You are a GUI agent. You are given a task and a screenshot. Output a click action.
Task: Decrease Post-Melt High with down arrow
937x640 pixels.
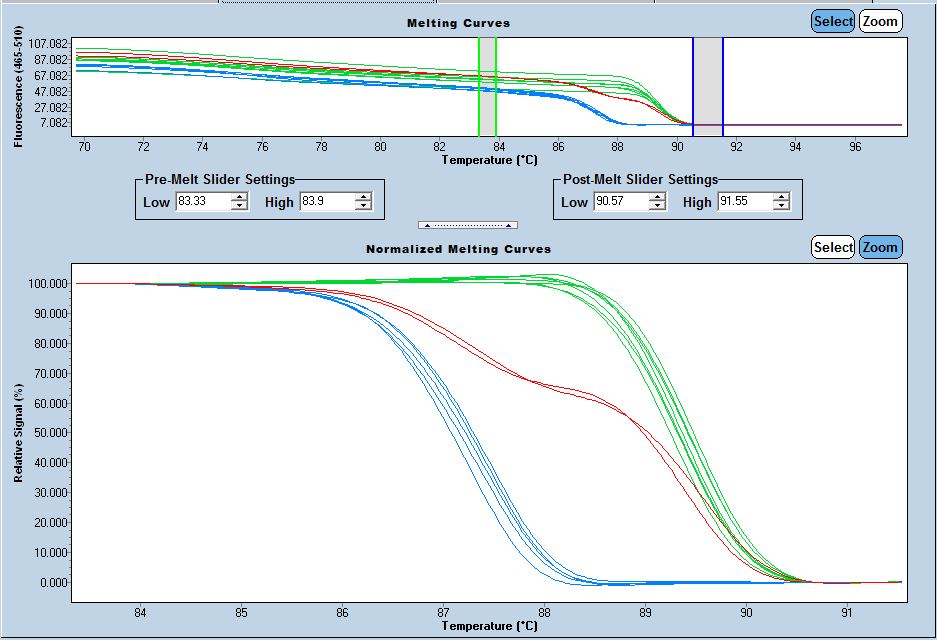pos(781,207)
